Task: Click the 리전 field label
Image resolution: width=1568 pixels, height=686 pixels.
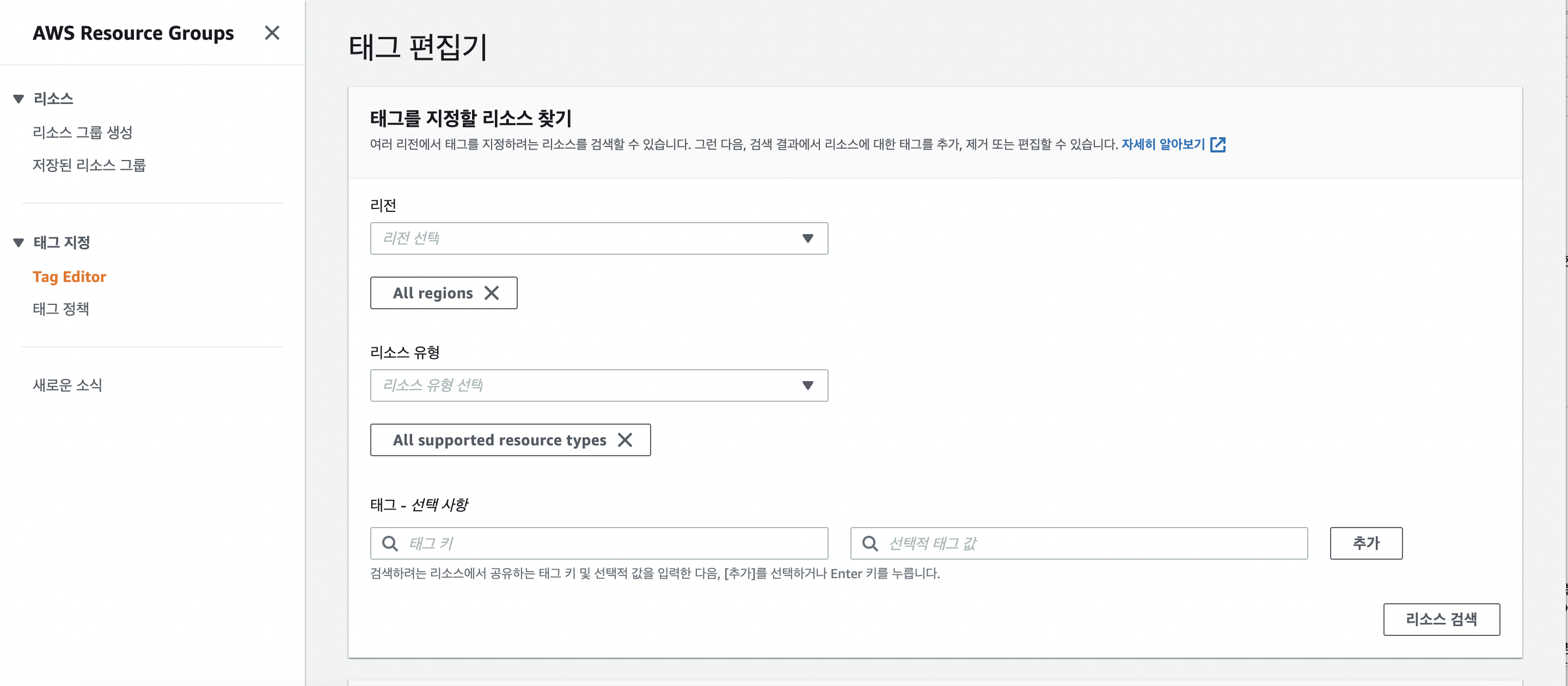Action: click(383, 206)
